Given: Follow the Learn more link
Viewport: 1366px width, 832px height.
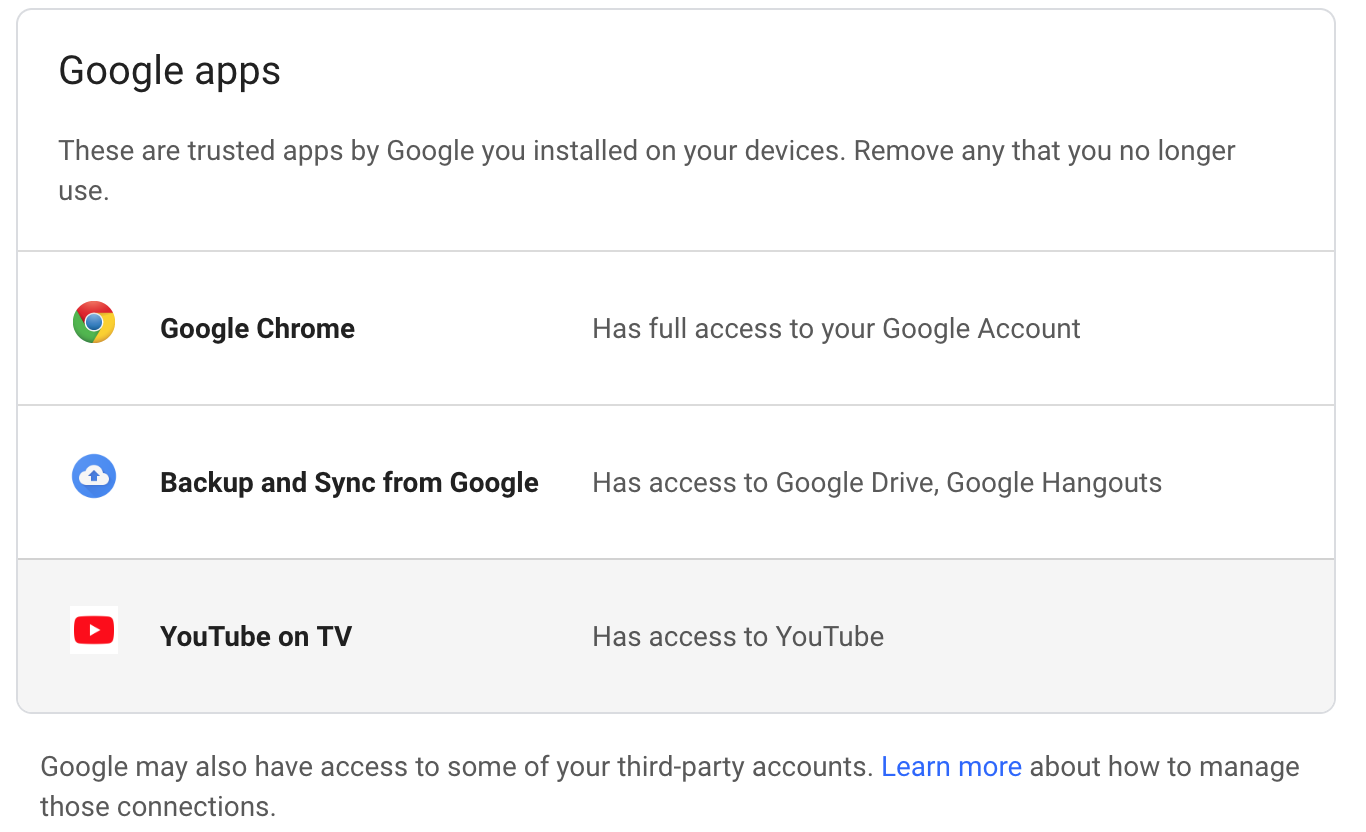Looking at the screenshot, I should 951,767.
